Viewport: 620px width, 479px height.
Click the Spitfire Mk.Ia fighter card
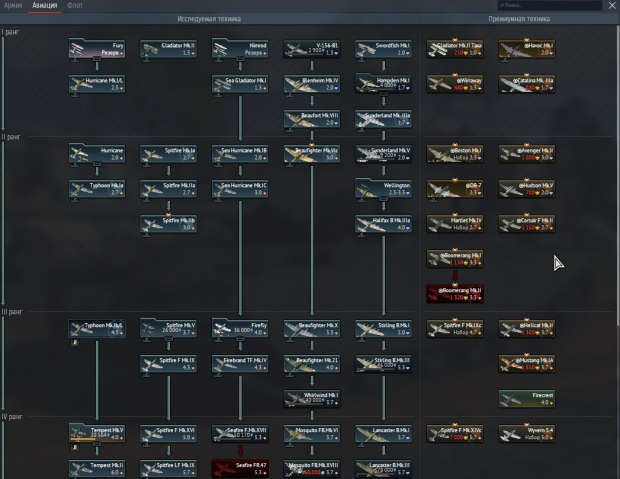point(168,154)
